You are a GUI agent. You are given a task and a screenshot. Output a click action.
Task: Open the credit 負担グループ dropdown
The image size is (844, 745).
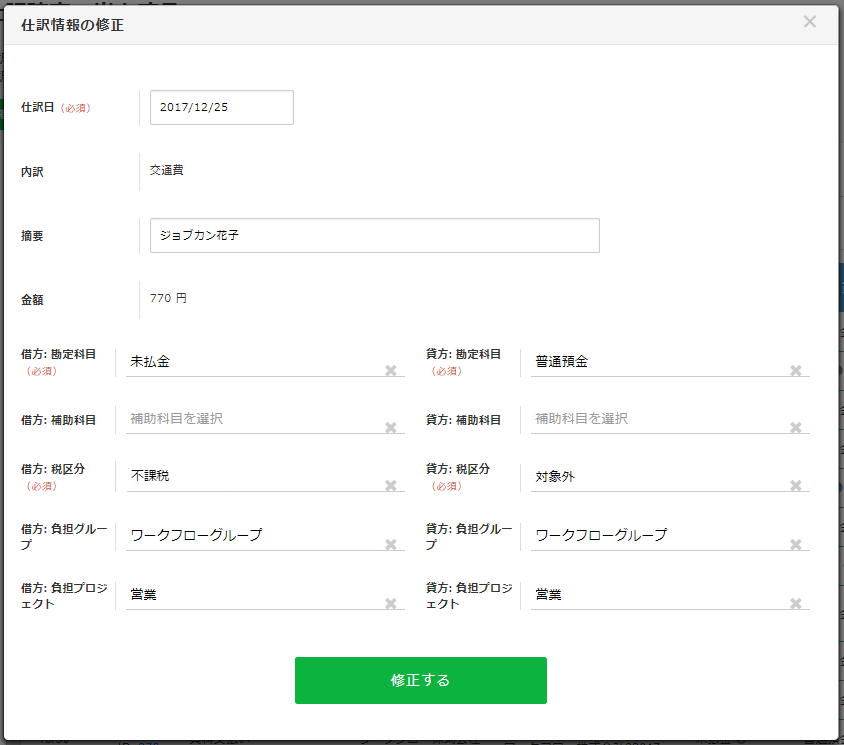pos(655,536)
